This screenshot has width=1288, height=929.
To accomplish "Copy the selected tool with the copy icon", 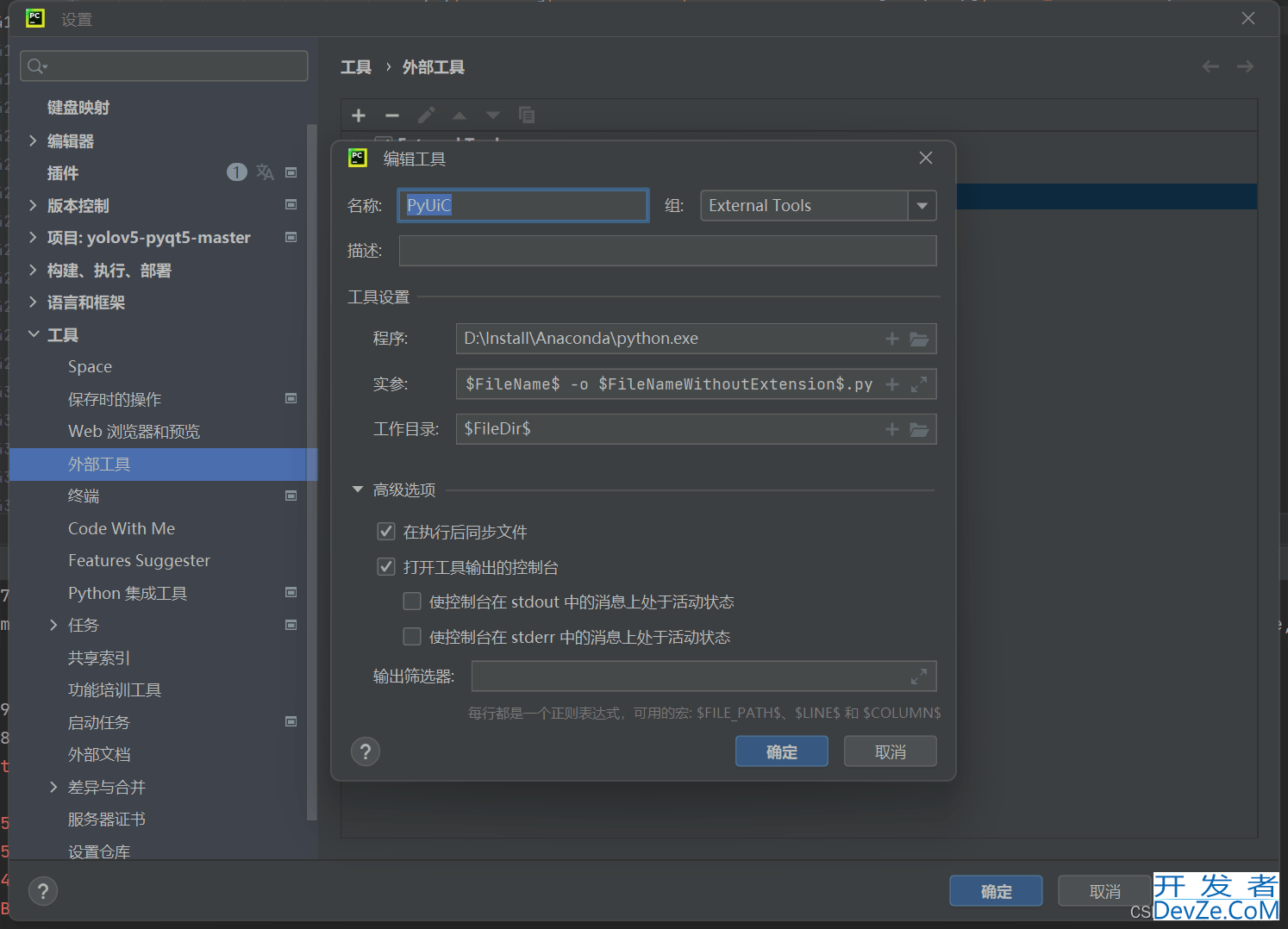I will click(527, 115).
